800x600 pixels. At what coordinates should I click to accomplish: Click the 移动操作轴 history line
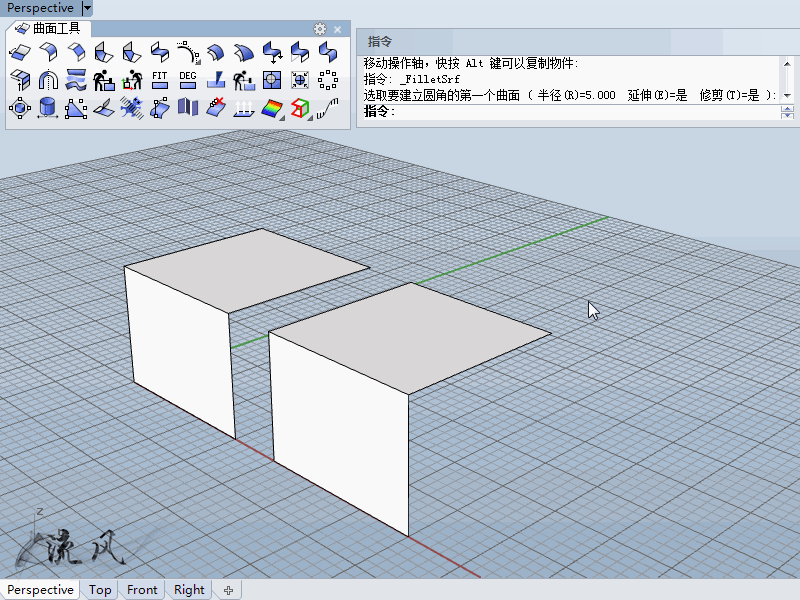pyautogui.click(x=471, y=63)
